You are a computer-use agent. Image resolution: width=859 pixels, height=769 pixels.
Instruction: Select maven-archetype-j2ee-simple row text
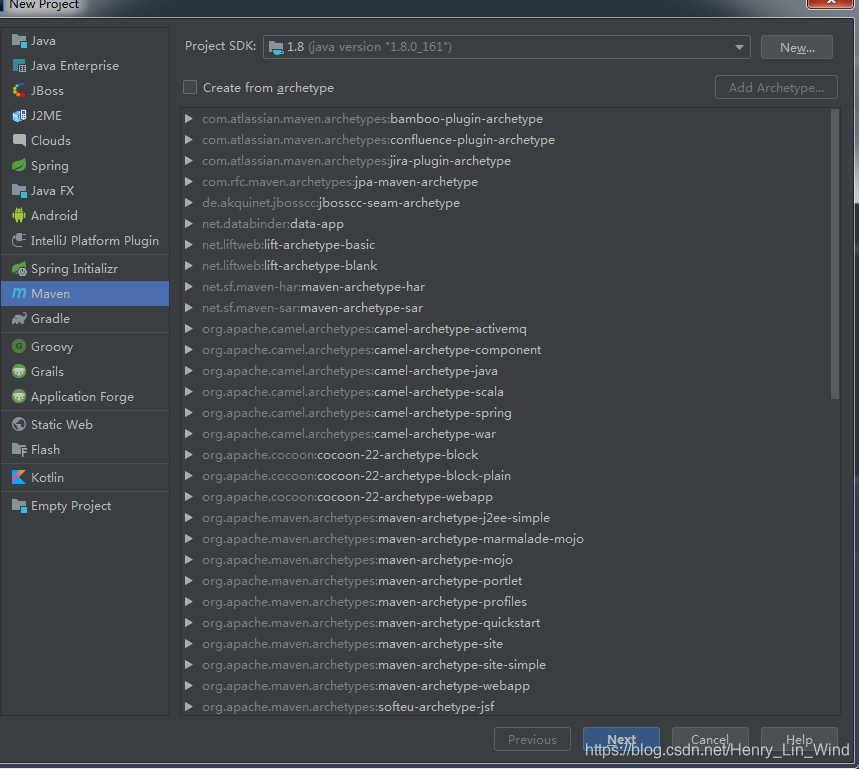(376, 518)
